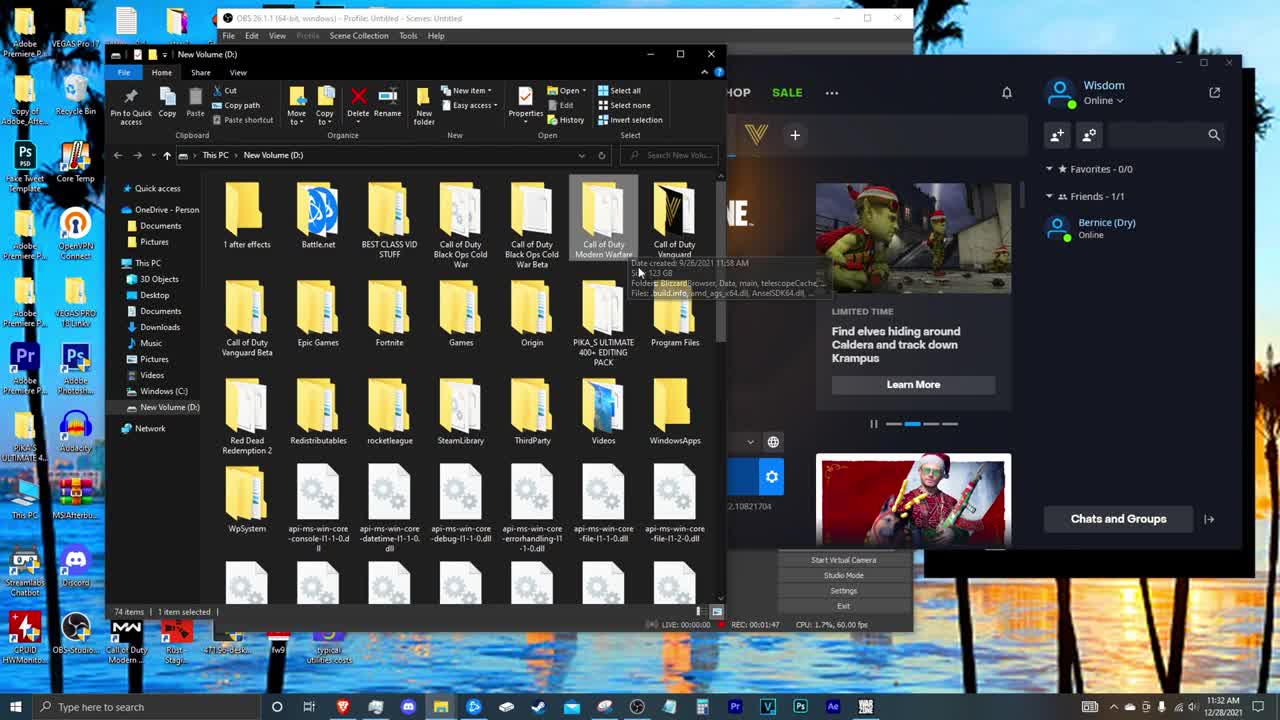Open the OBS Help menu

436,36
